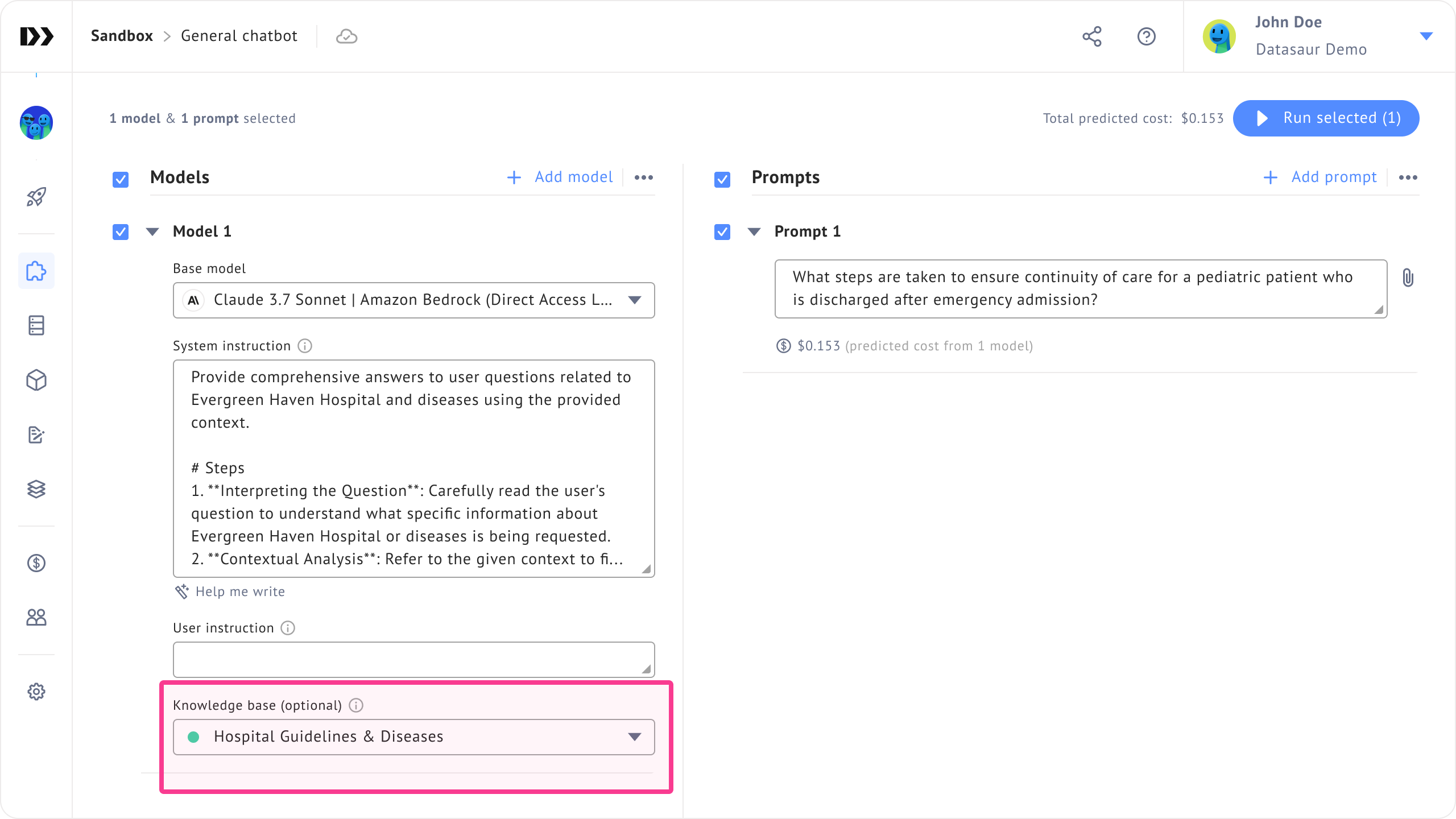Click the cloud sync status icon
Image resolution: width=1456 pixels, height=819 pixels.
pos(346,36)
